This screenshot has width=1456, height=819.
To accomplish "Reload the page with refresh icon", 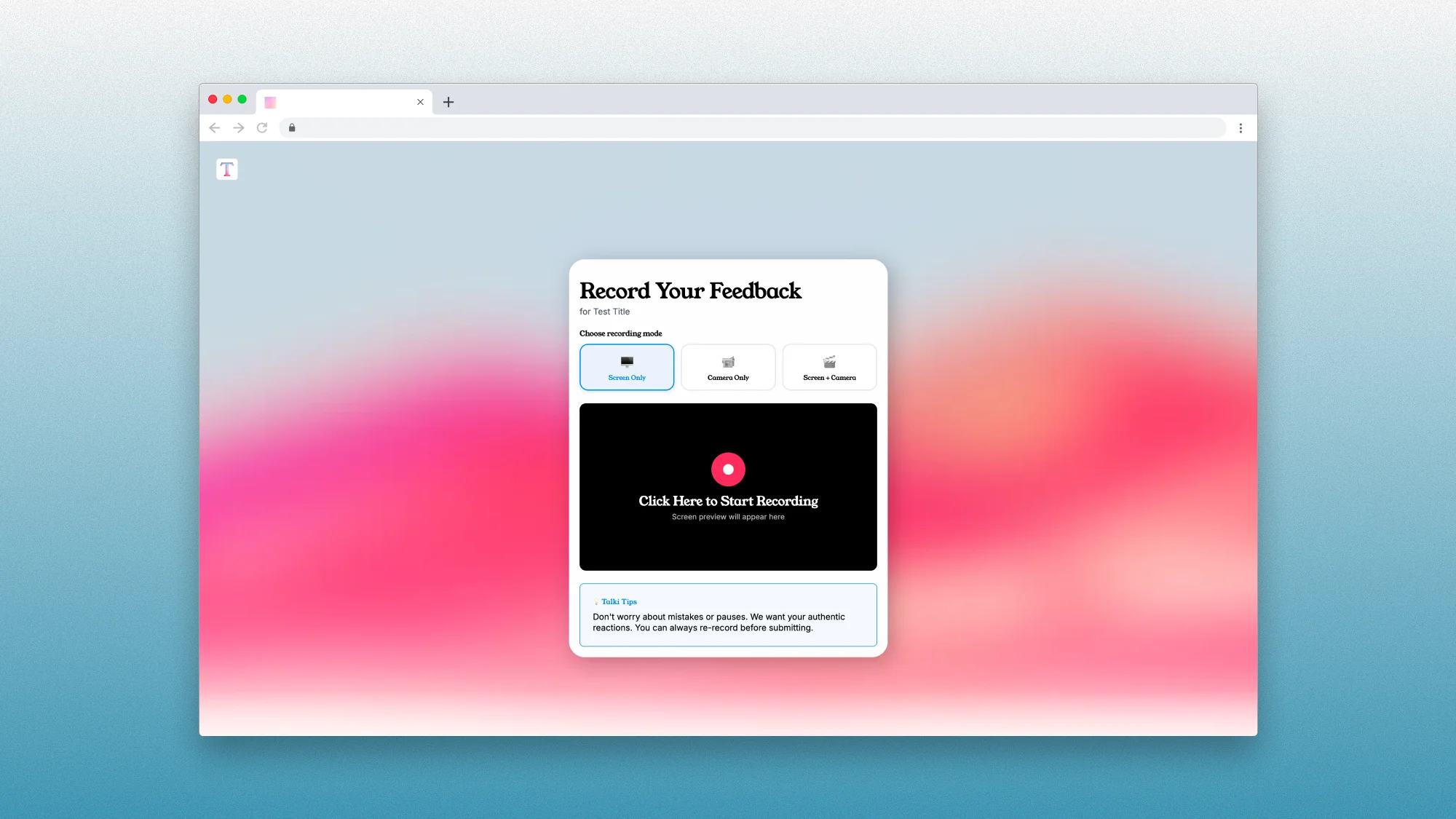I will pyautogui.click(x=262, y=128).
